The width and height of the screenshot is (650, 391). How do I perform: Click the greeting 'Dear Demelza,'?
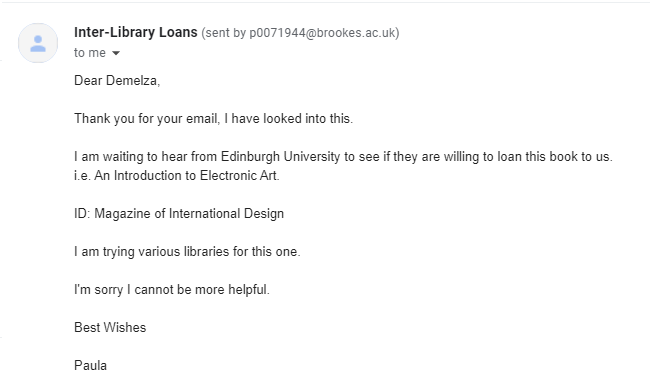pos(117,80)
